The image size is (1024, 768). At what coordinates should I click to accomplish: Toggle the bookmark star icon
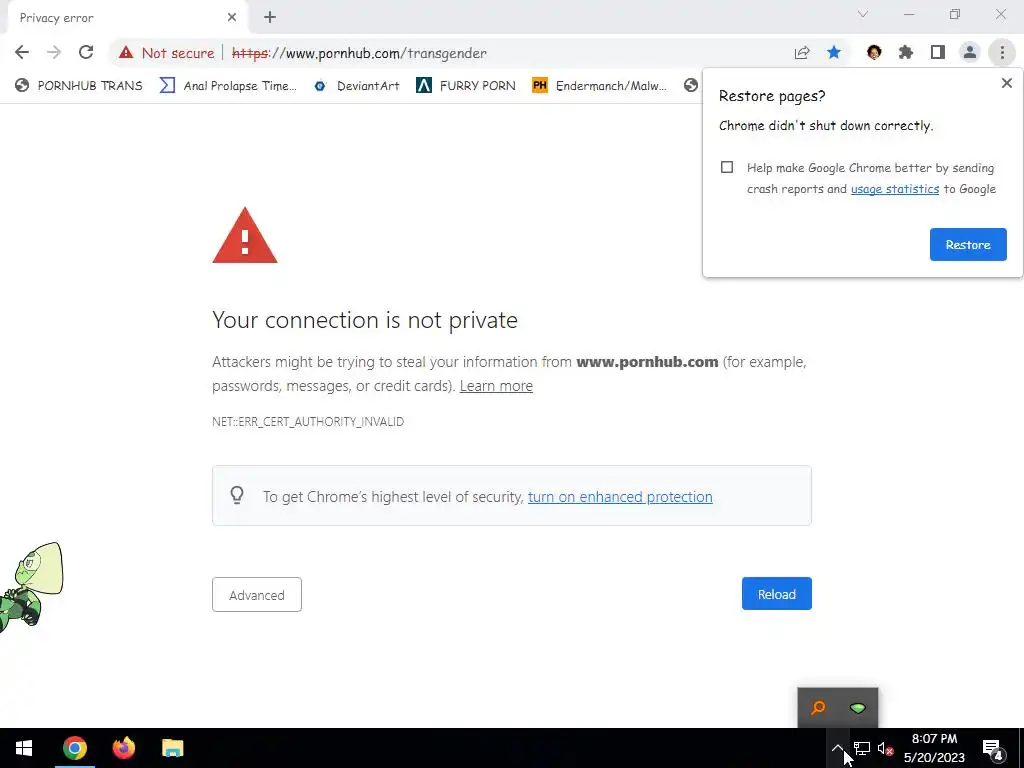click(x=833, y=52)
